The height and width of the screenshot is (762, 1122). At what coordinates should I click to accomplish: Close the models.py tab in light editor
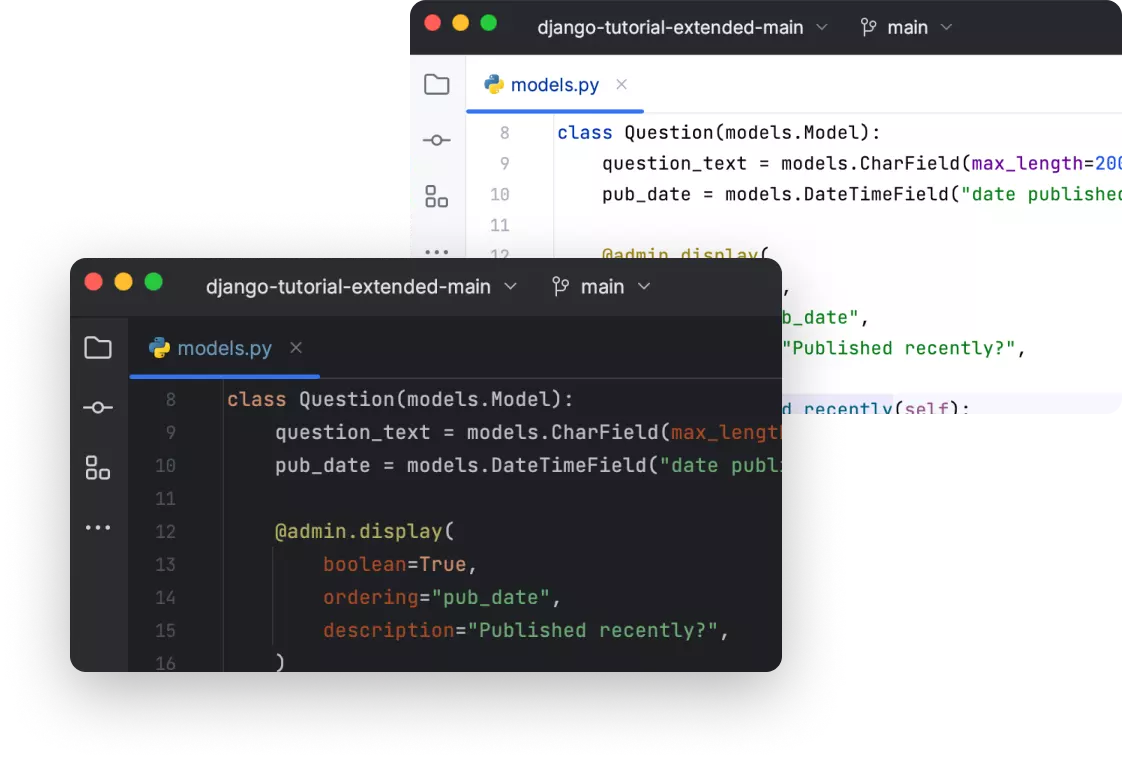(x=621, y=85)
